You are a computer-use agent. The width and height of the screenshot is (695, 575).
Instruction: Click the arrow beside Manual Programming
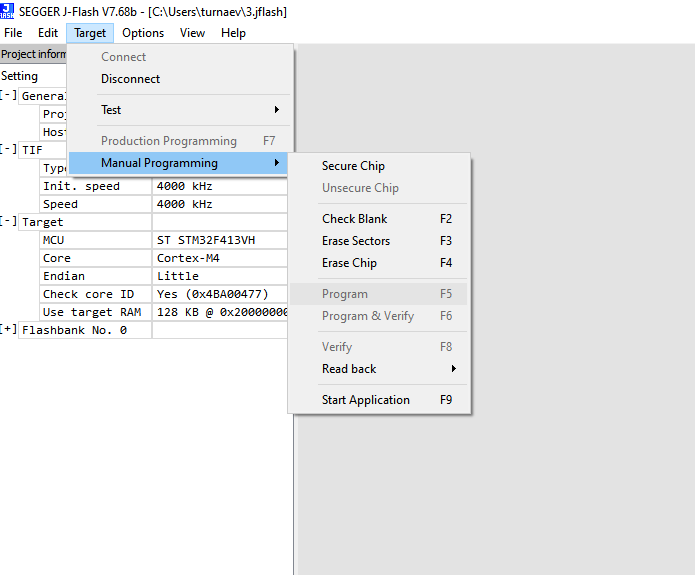tap(277, 163)
